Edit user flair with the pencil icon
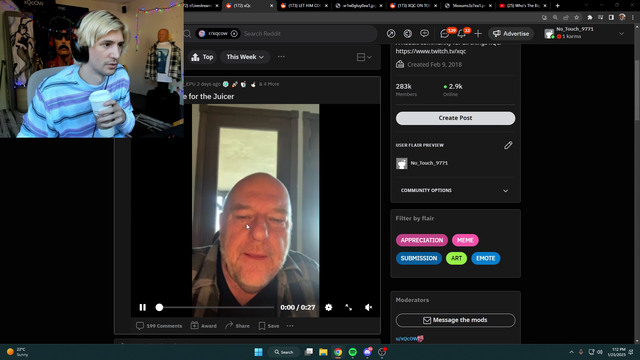Viewport: 640px width, 360px height. click(508, 145)
